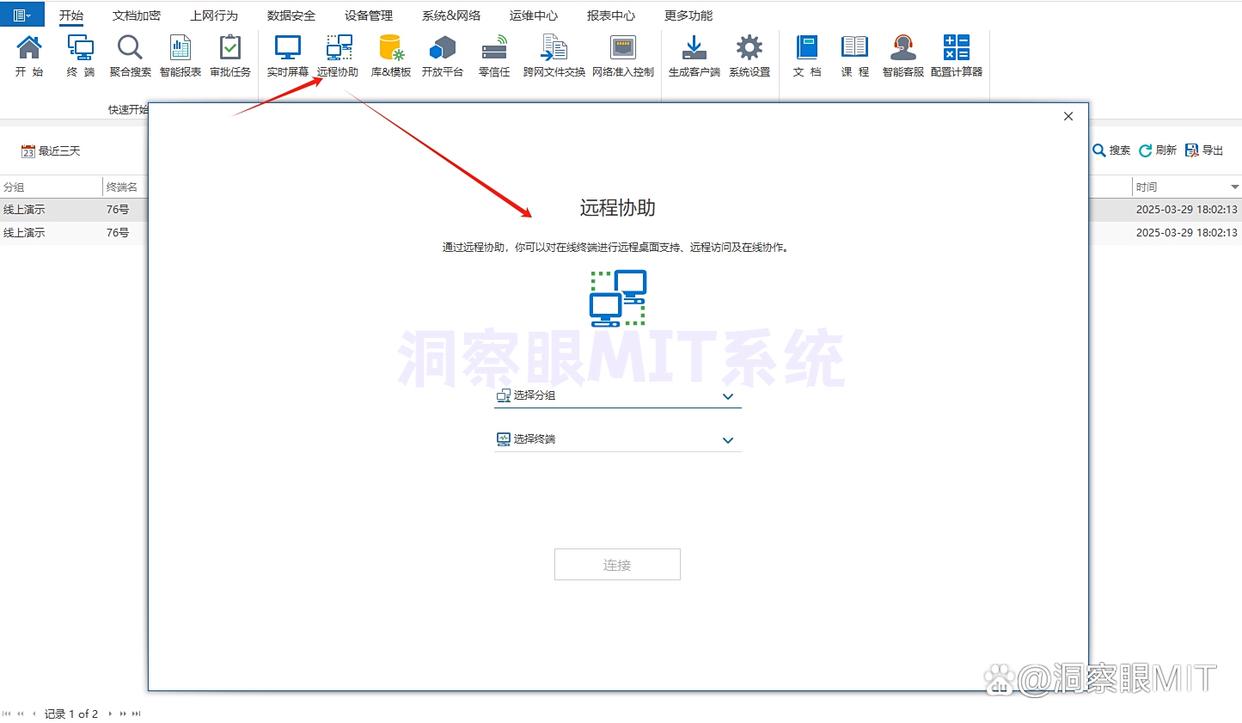This screenshot has height=723, width=1242.
Task: Open the 终端 terminals icon
Action: point(80,56)
